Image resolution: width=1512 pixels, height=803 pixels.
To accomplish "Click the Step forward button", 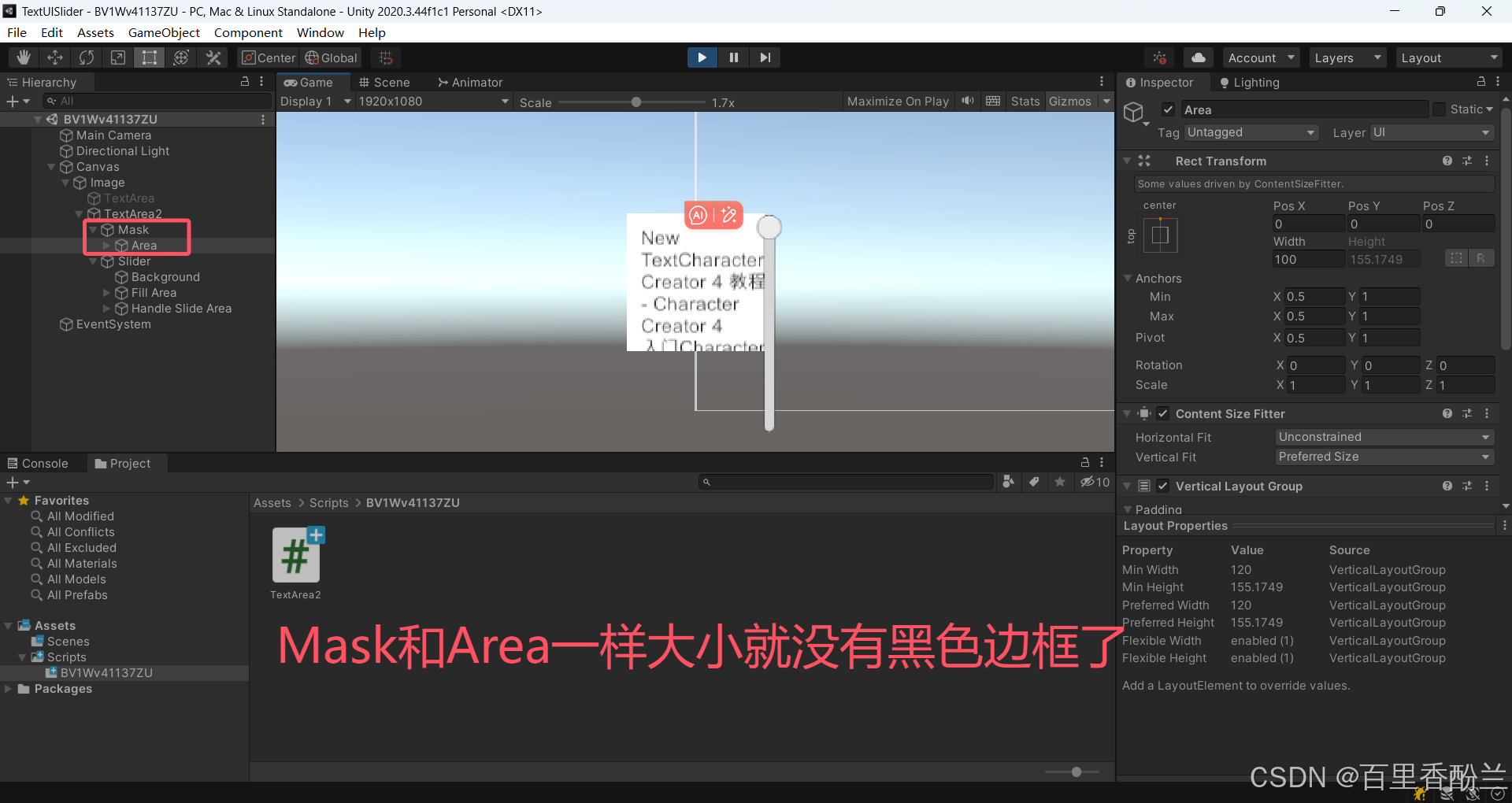I will click(x=765, y=57).
